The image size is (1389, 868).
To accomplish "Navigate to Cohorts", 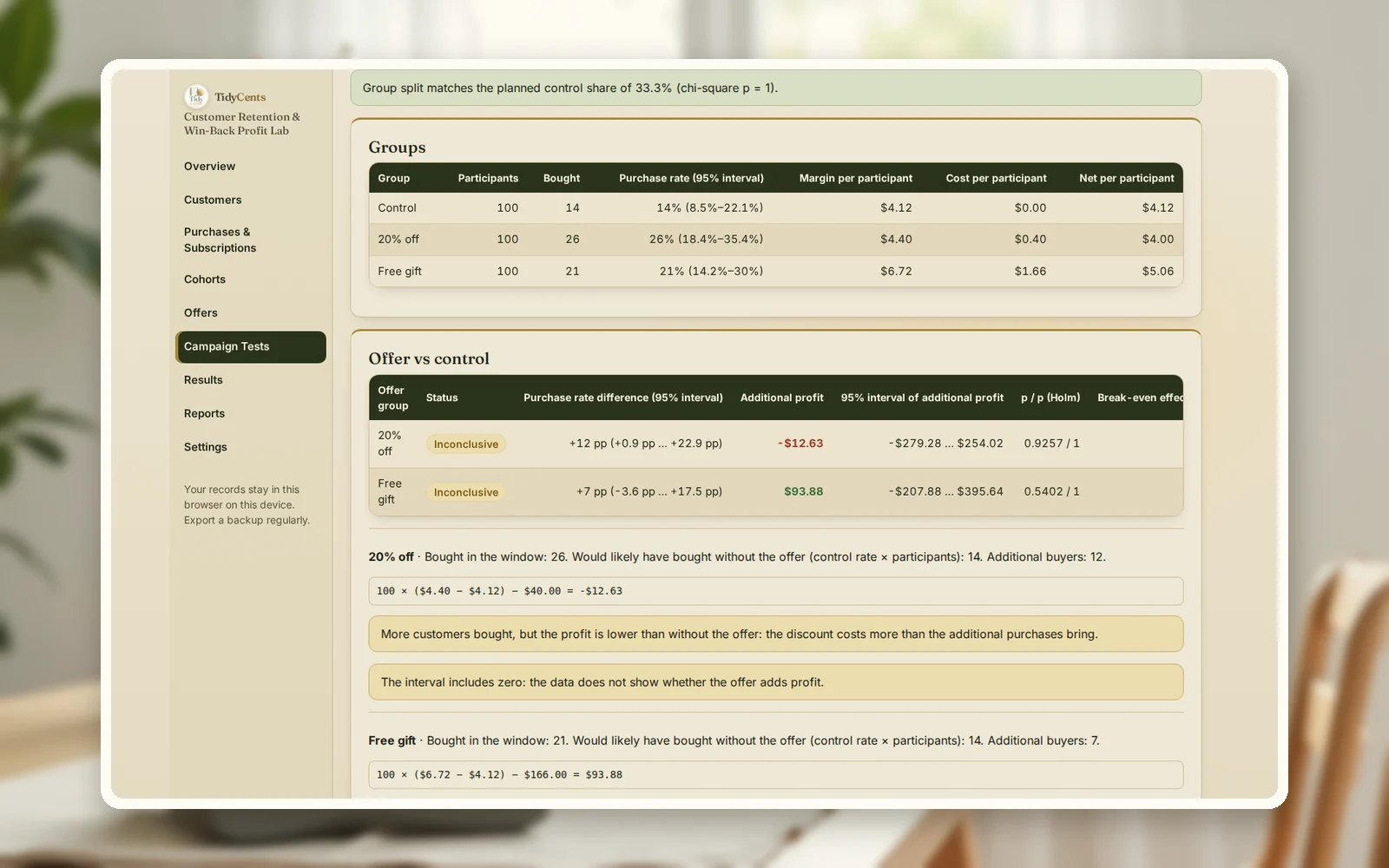I will [x=205, y=279].
